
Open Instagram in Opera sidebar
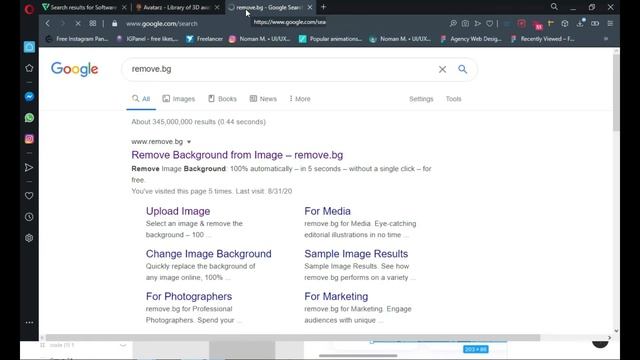(29, 139)
